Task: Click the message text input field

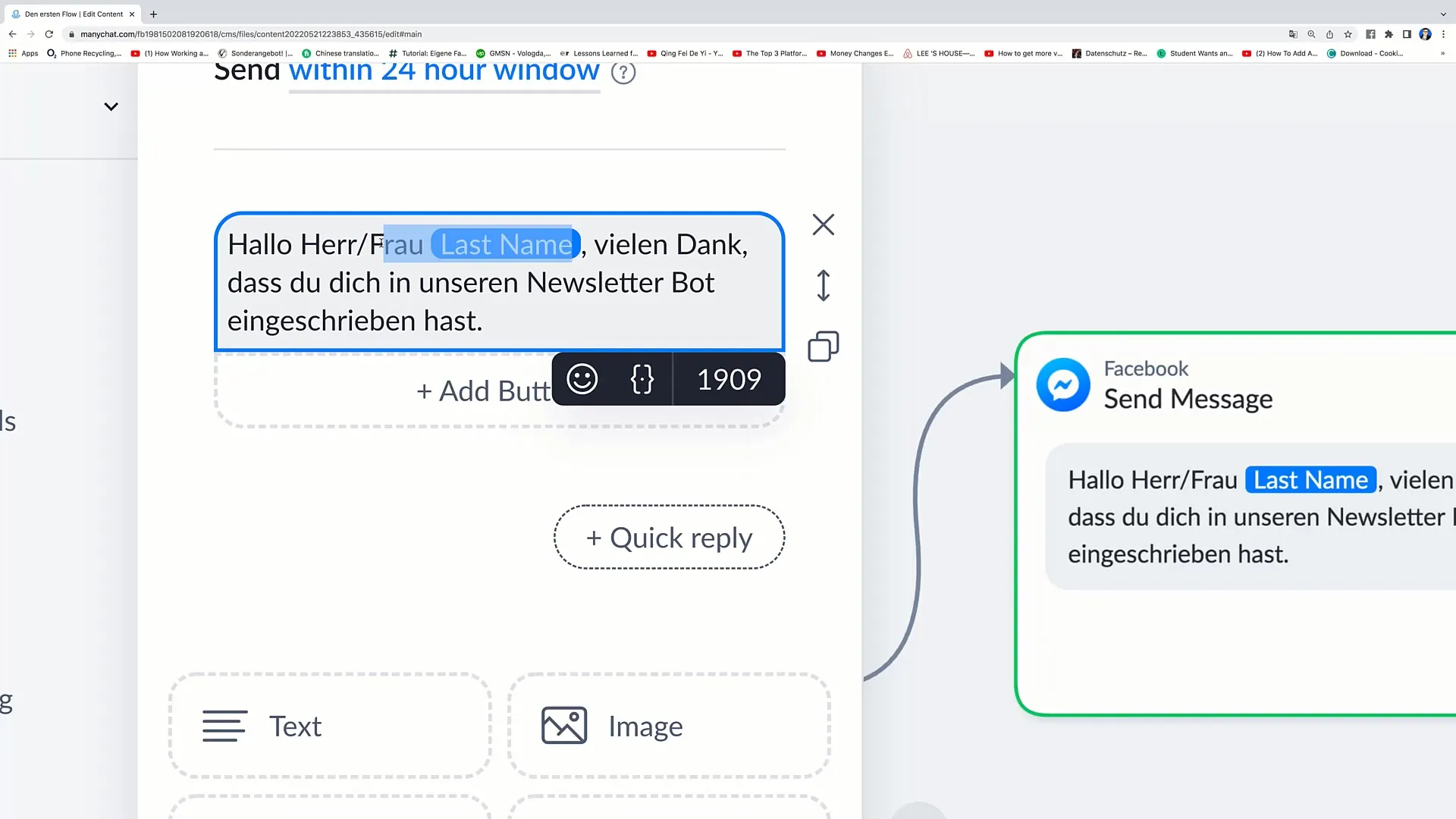Action: tap(499, 282)
